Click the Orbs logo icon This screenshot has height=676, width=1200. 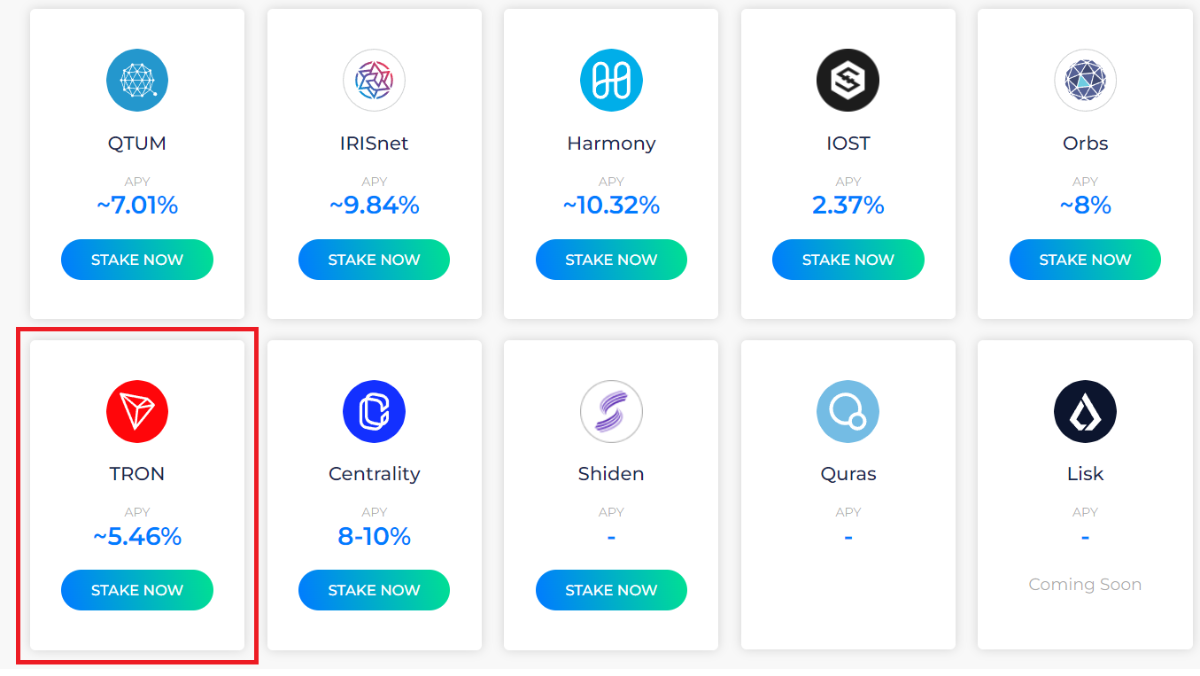tap(1085, 80)
